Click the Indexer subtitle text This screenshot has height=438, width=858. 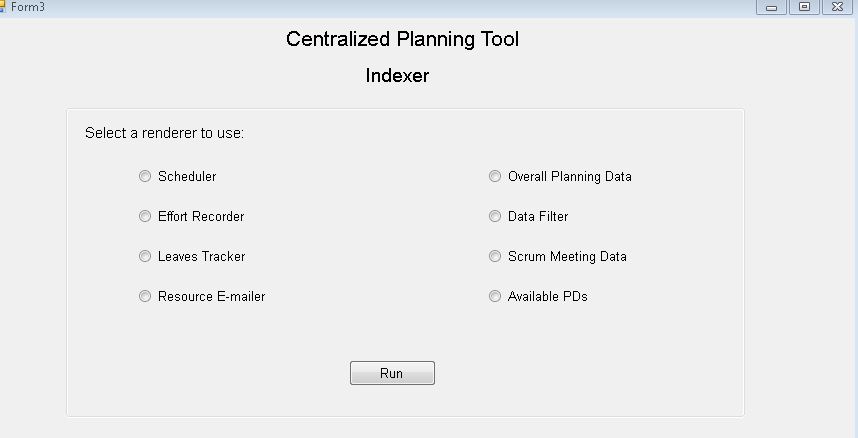tap(397, 76)
